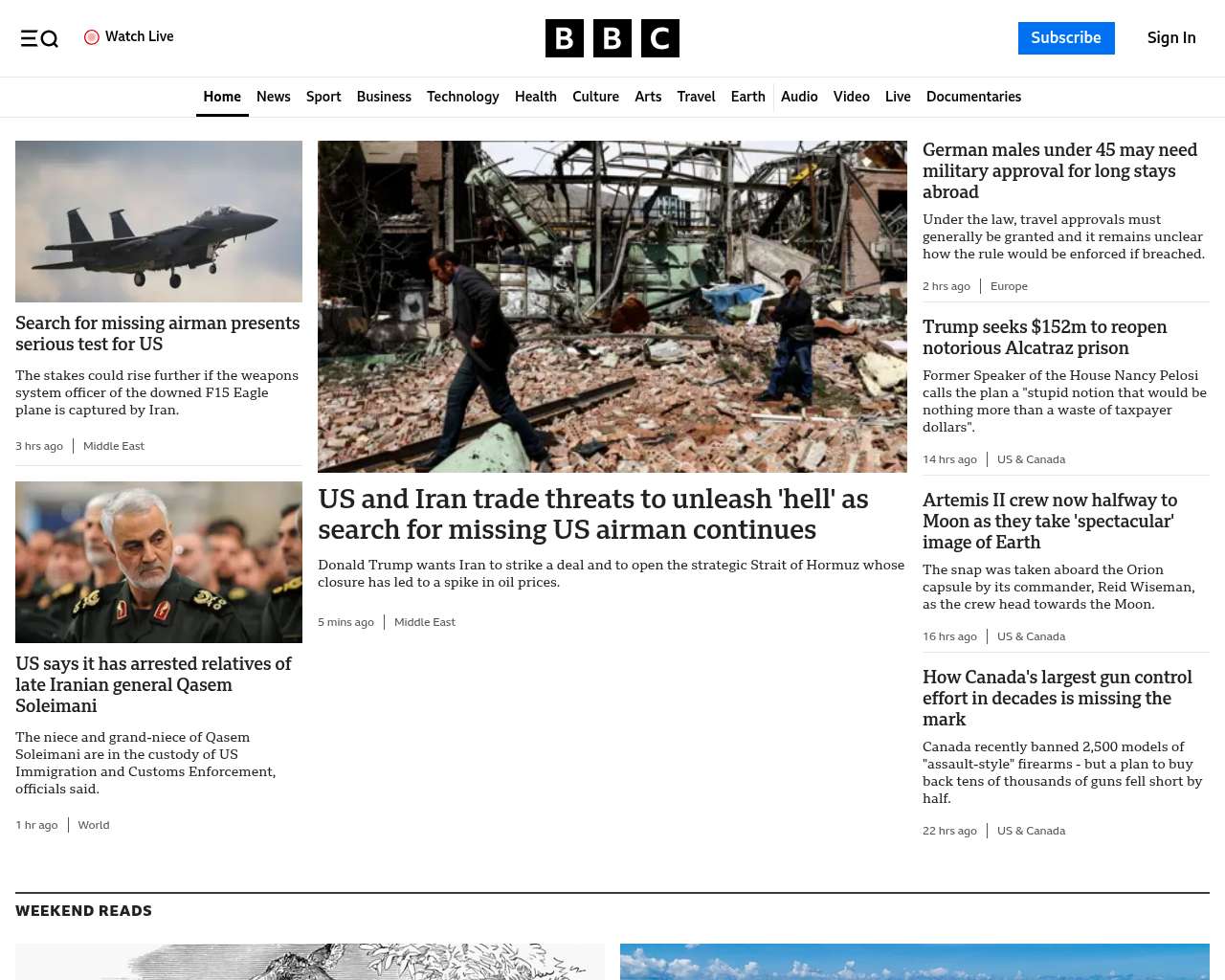Click Sign In
This screenshot has width=1225, height=980.
click(1171, 38)
